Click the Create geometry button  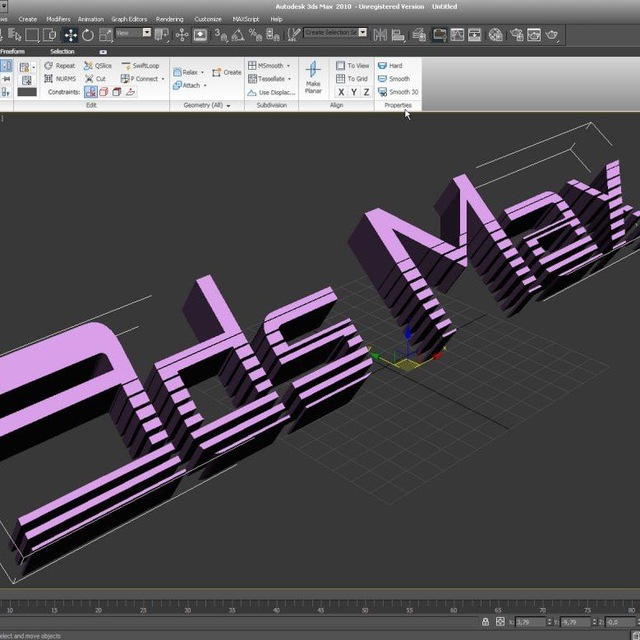pyautogui.click(x=227, y=72)
